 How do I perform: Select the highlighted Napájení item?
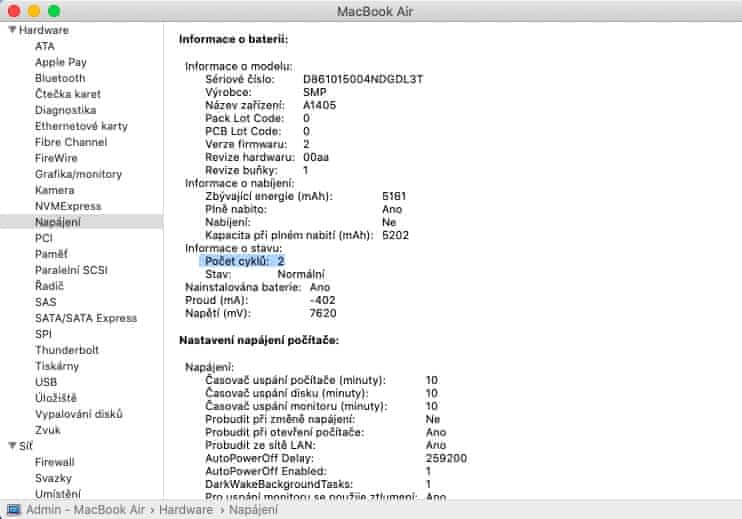81,222
